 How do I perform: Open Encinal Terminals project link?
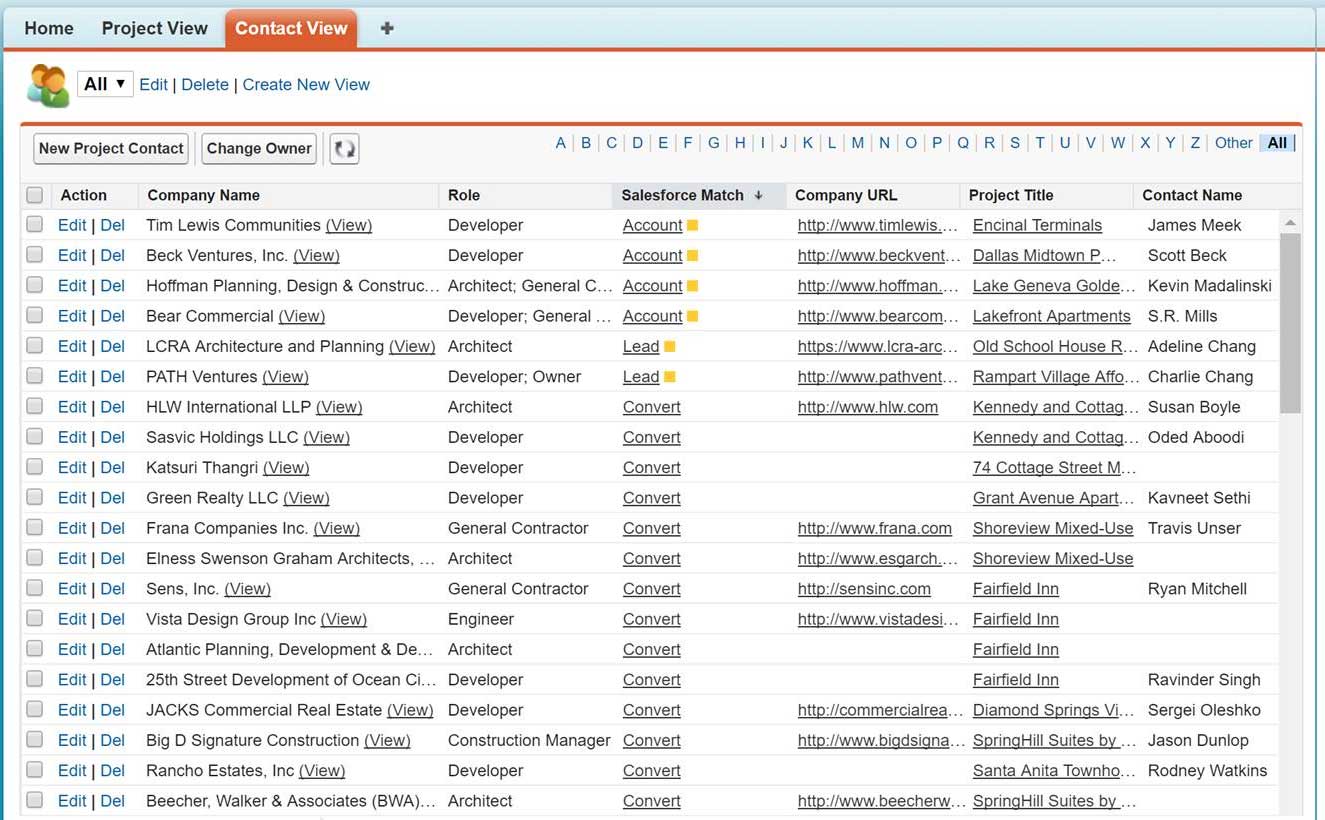coord(1037,225)
